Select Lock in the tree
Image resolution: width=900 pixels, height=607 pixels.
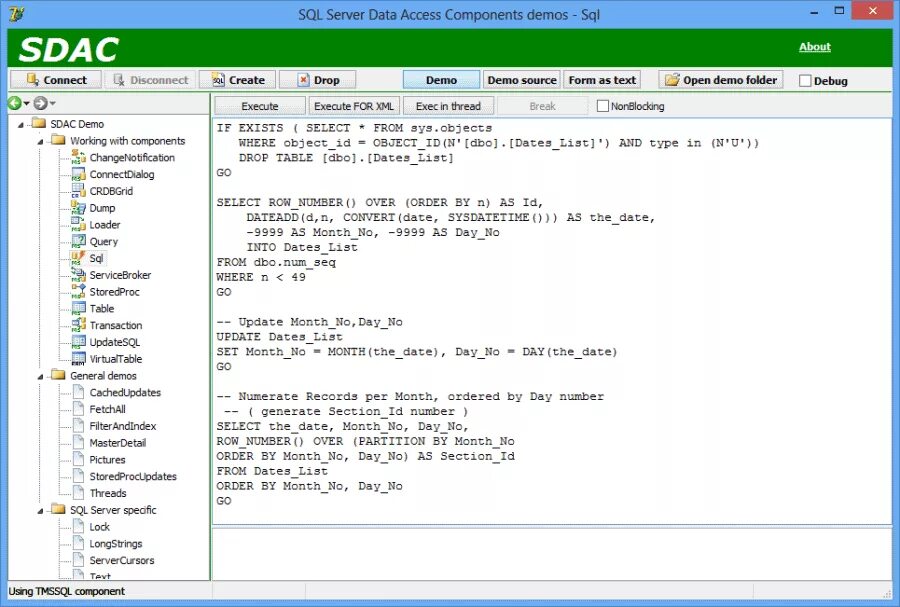pos(99,527)
